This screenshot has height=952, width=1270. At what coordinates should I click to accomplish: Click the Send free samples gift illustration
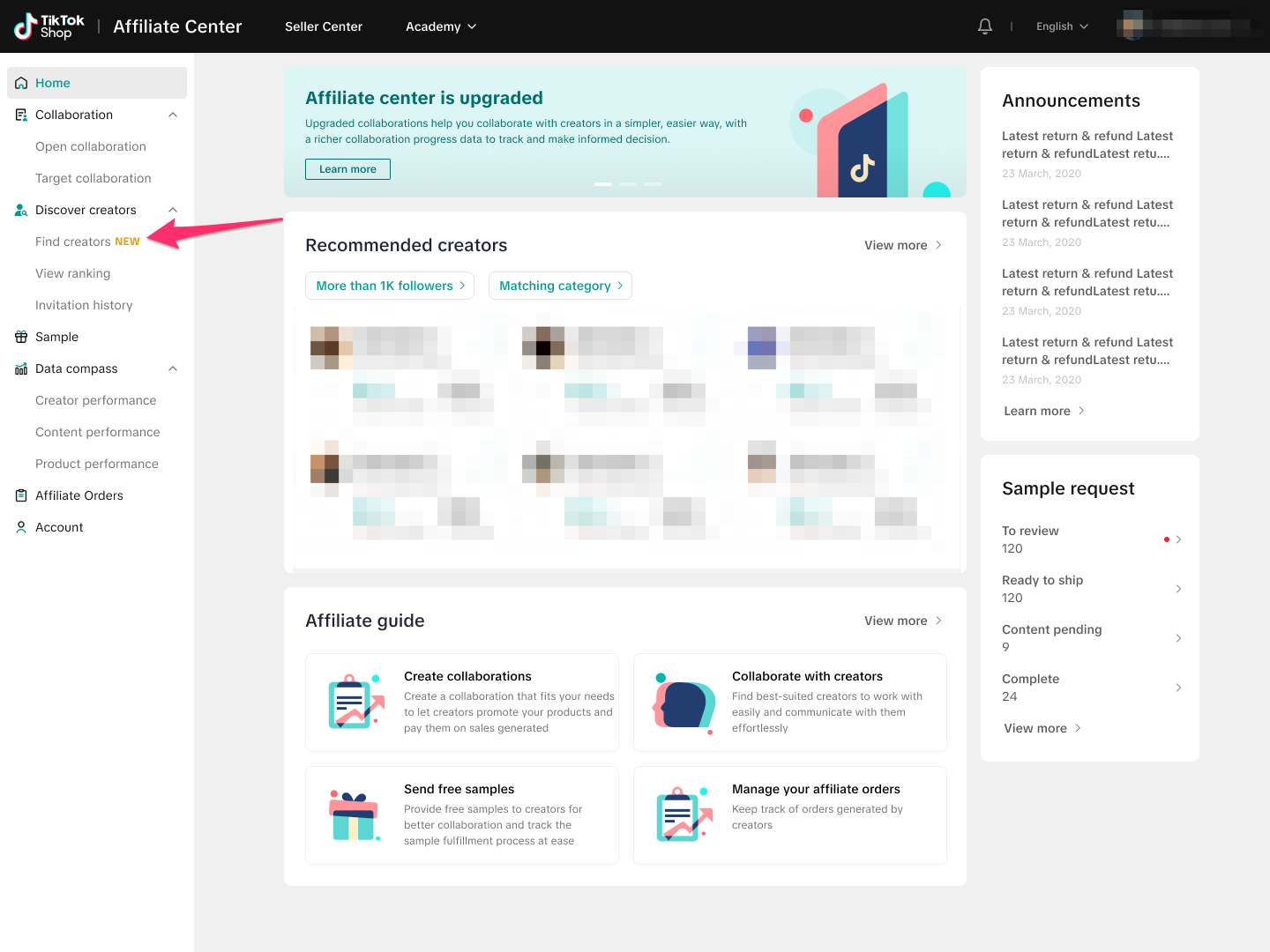pyautogui.click(x=354, y=815)
